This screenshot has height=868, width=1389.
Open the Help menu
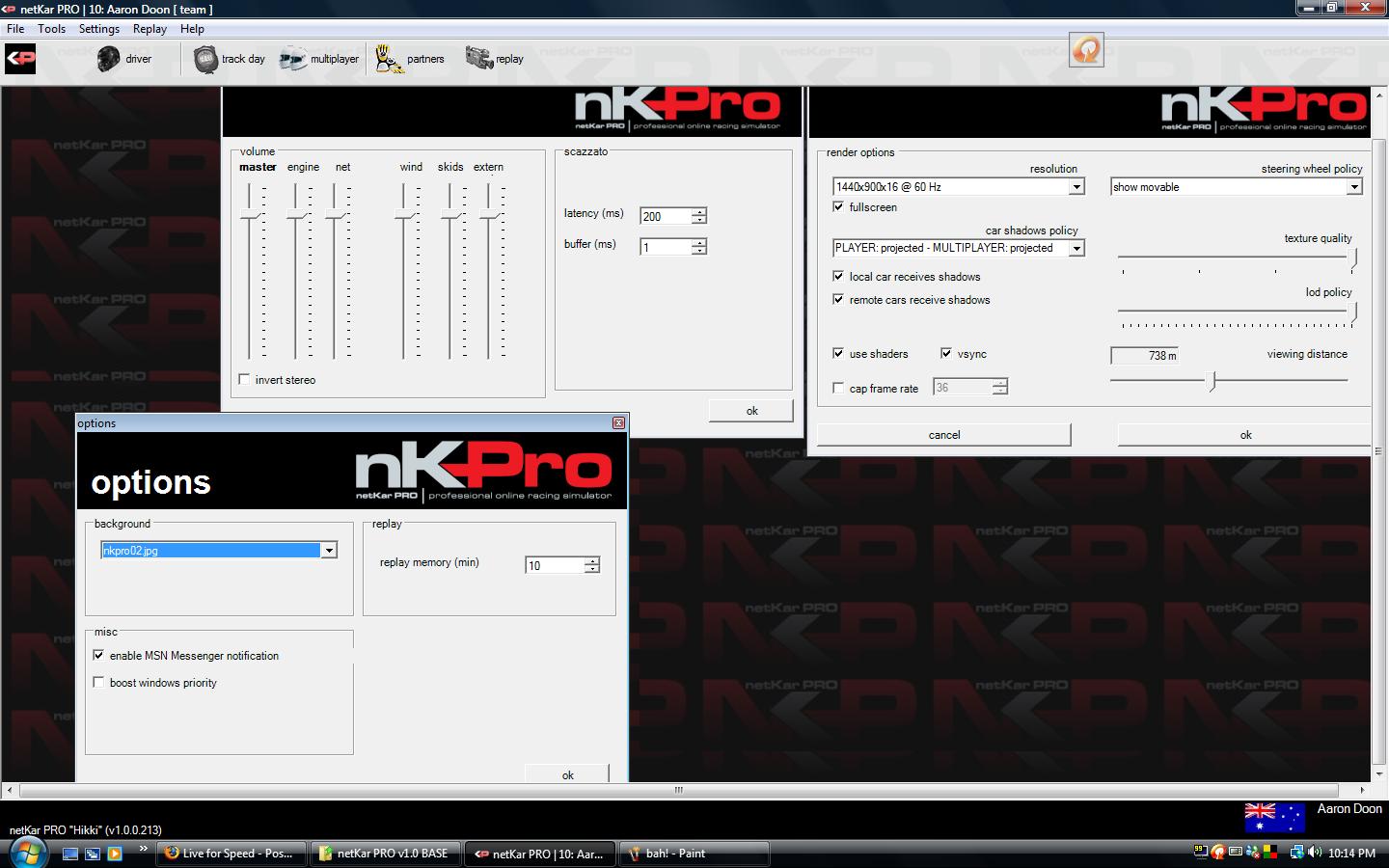[192, 29]
